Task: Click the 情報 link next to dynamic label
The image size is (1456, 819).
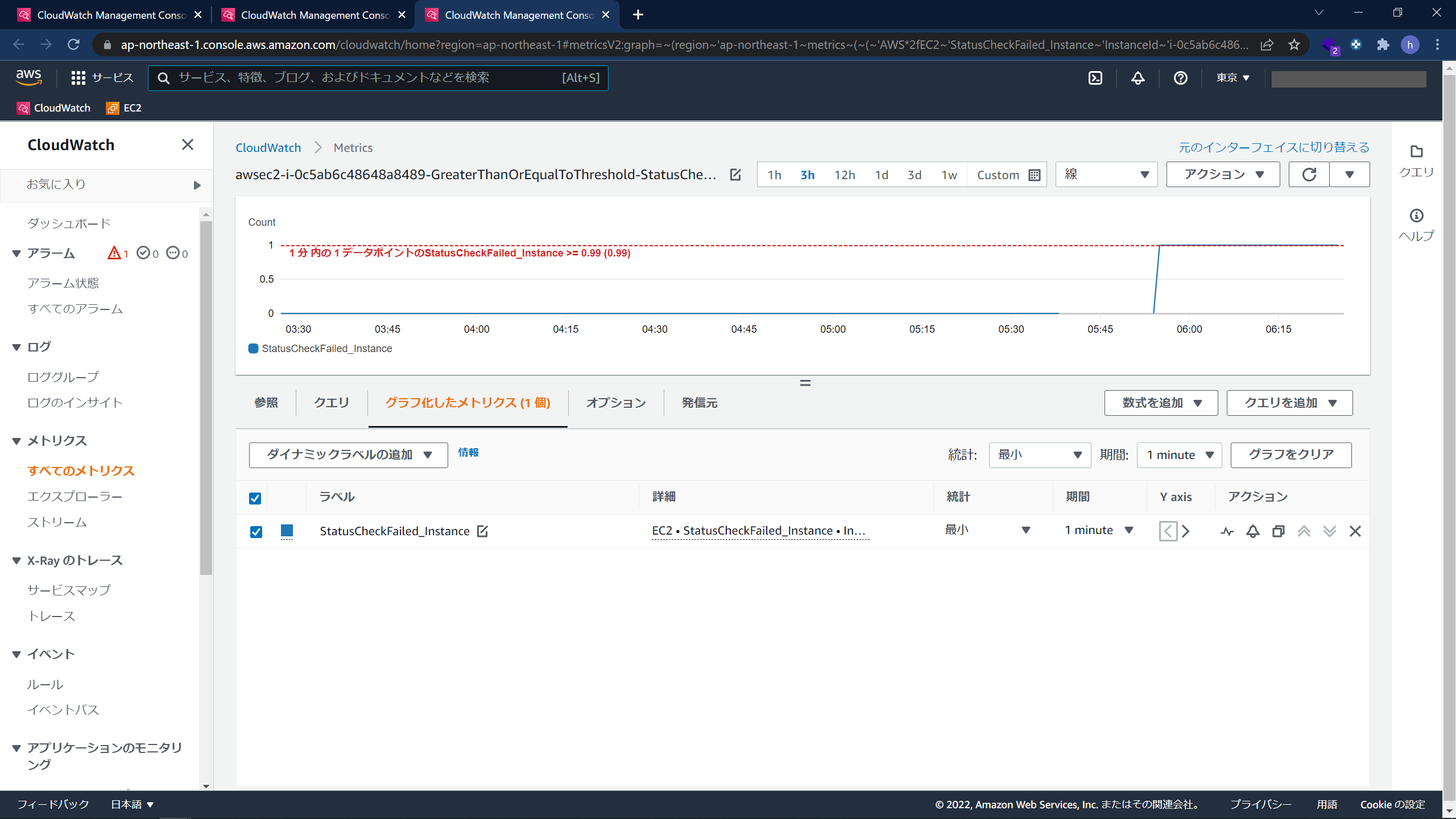Action: tap(468, 453)
